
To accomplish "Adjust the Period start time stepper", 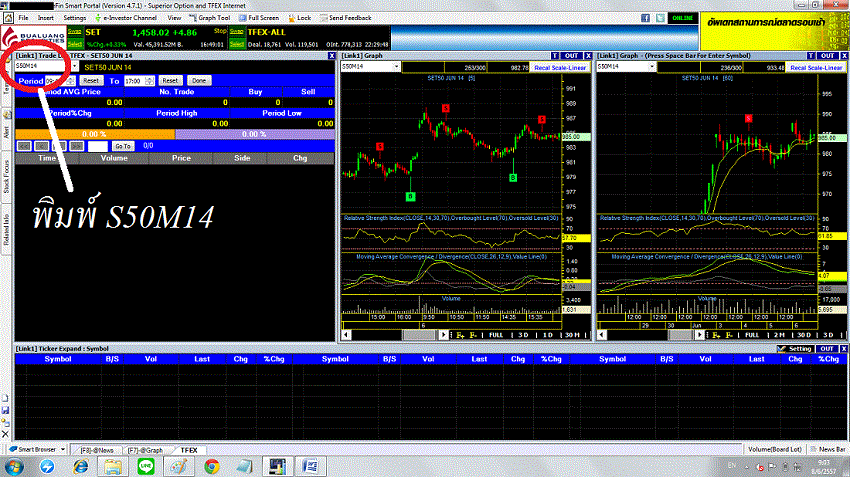I will click(x=70, y=81).
